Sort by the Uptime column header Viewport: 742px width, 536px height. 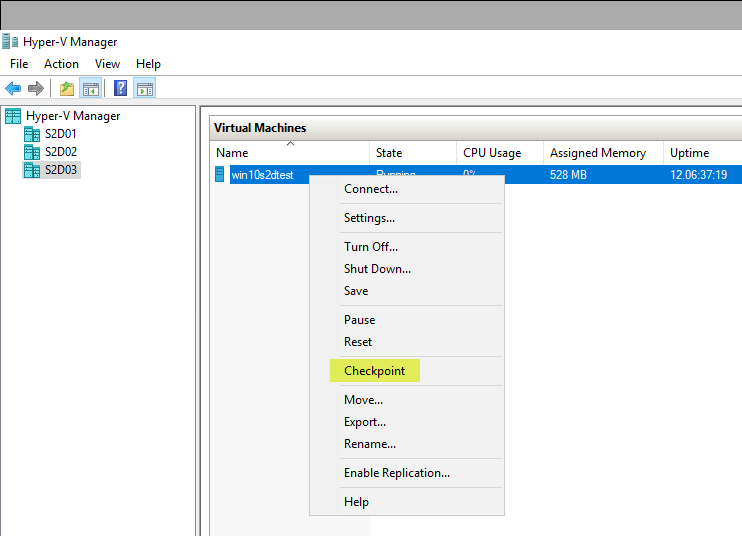click(x=703, y=153)
